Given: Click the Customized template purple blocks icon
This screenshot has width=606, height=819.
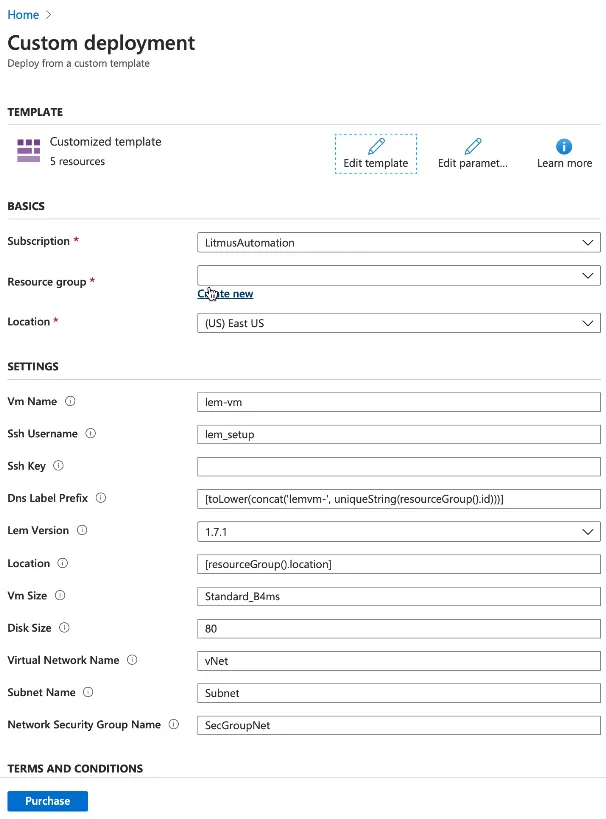Looking at the screenshot, I should pos(29,150).
